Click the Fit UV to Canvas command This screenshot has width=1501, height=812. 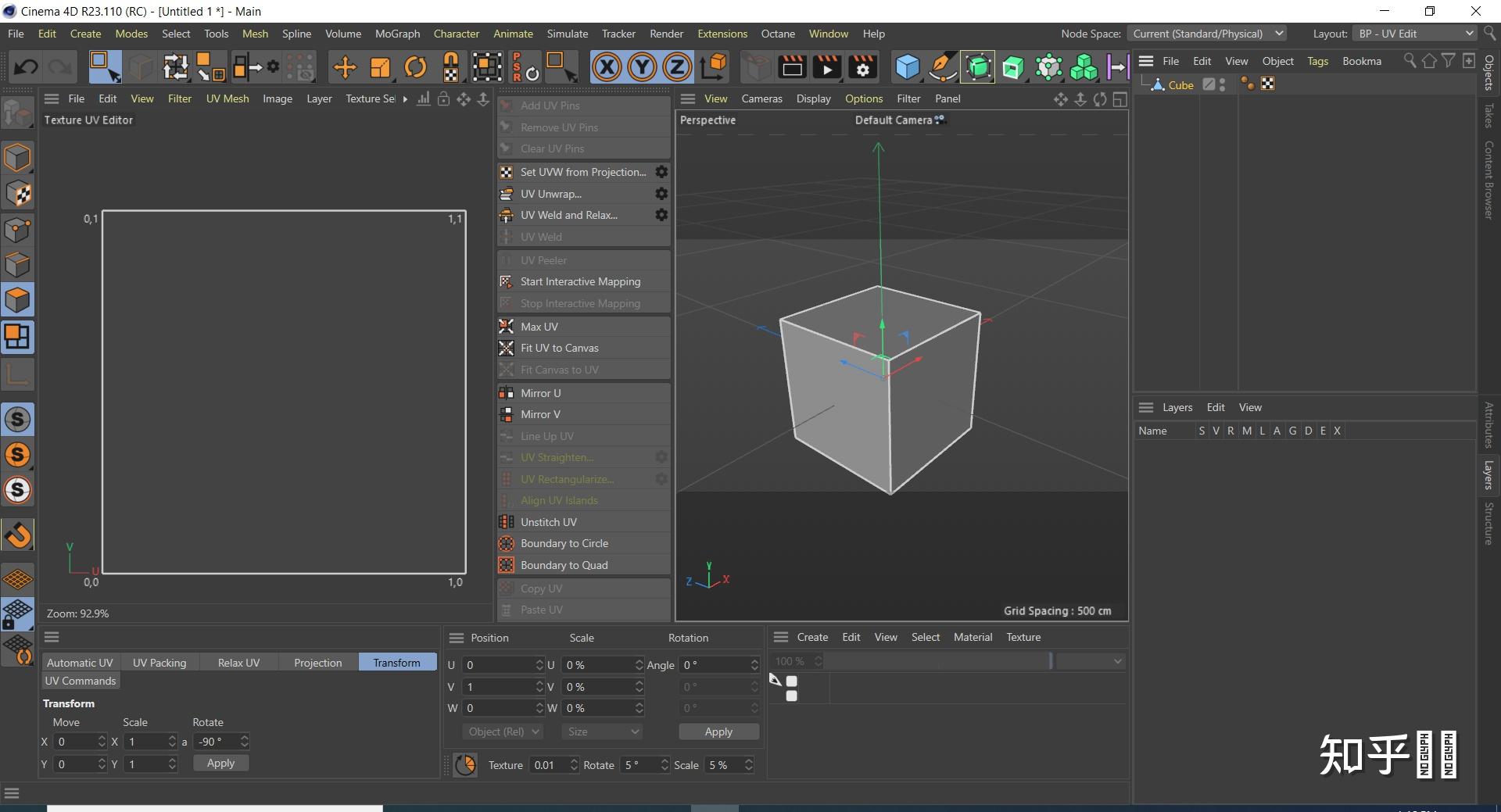tap(559, 348)
